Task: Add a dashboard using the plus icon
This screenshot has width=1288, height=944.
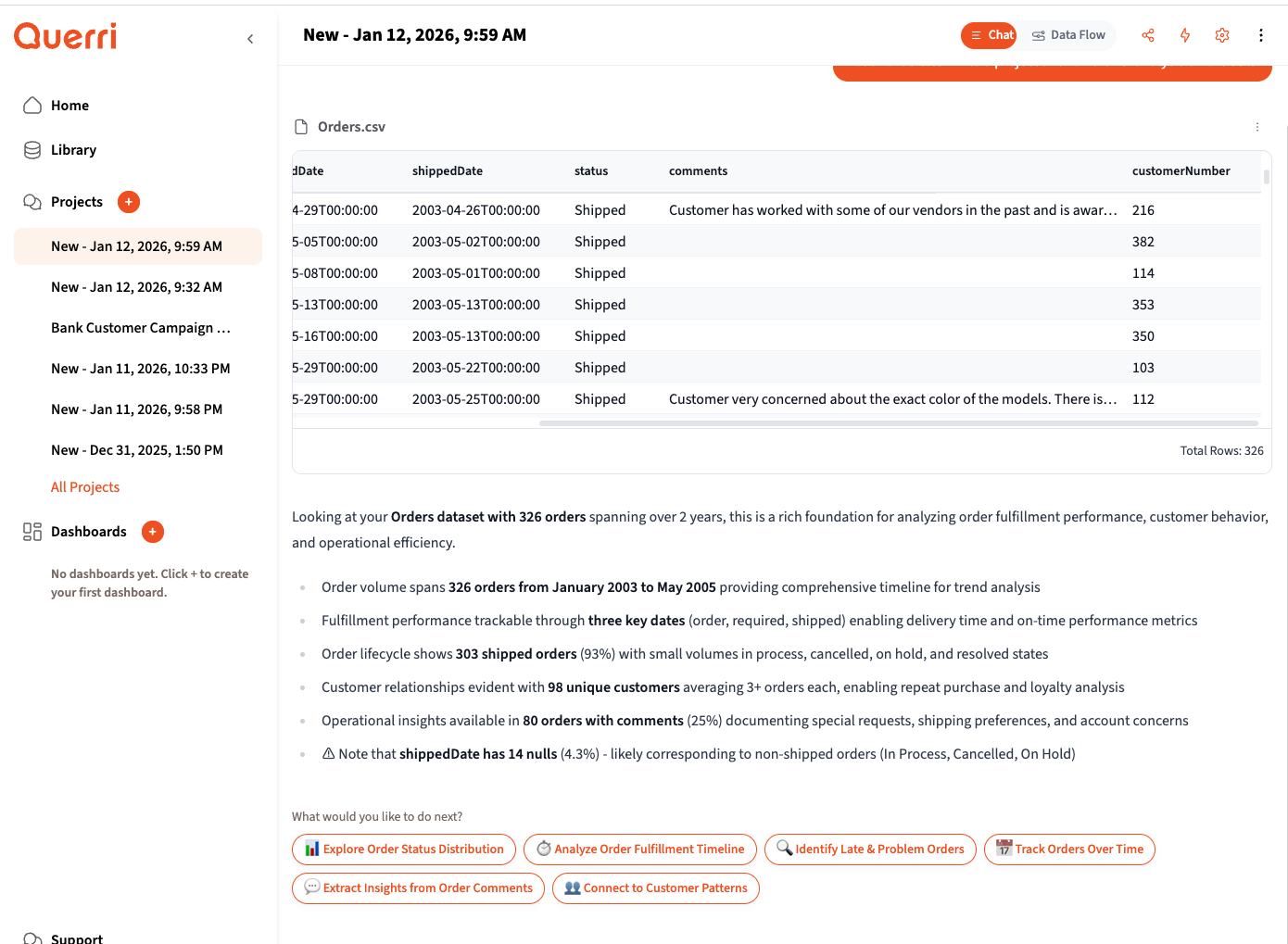Action: [152, 531]
